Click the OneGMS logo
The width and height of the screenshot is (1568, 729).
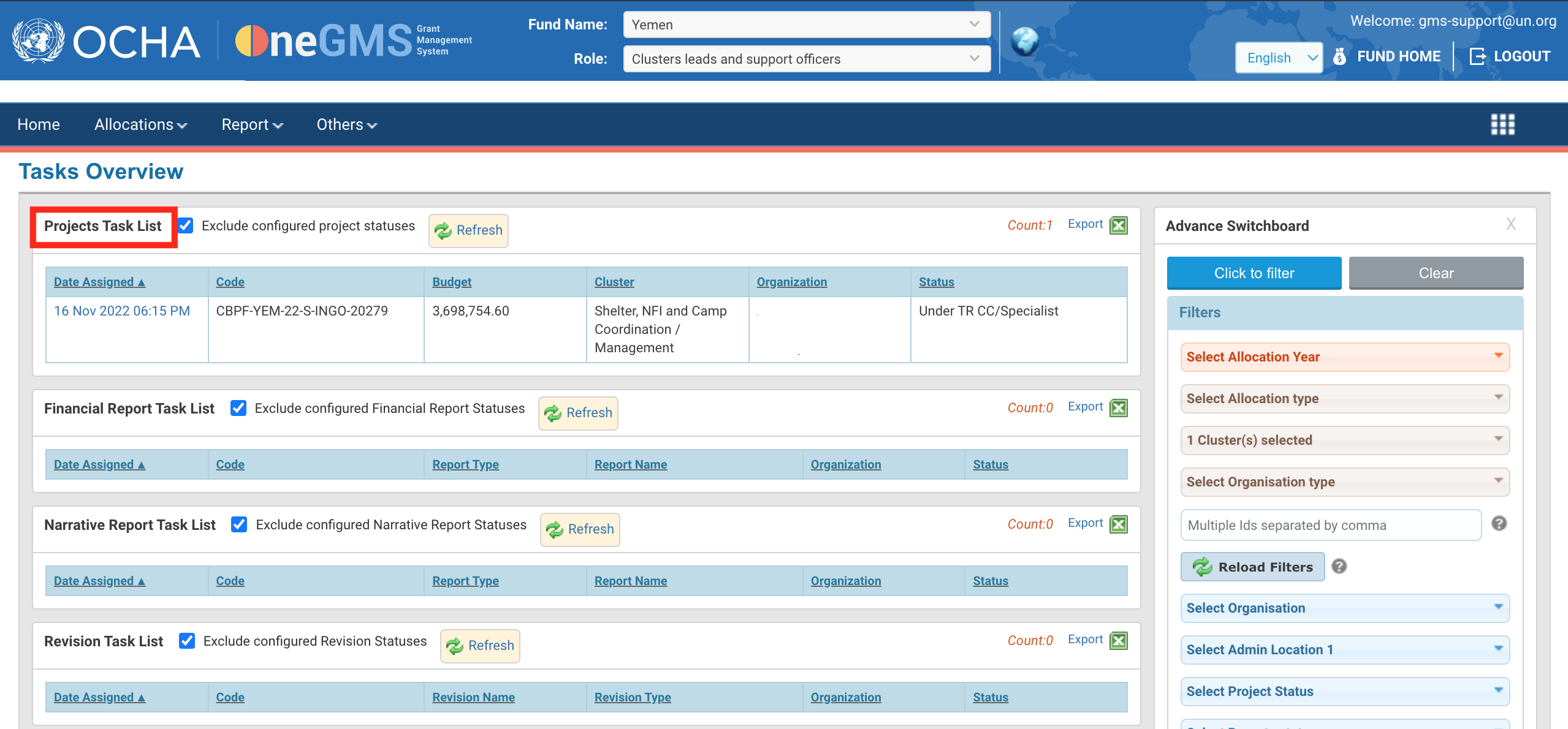point(353,40)
